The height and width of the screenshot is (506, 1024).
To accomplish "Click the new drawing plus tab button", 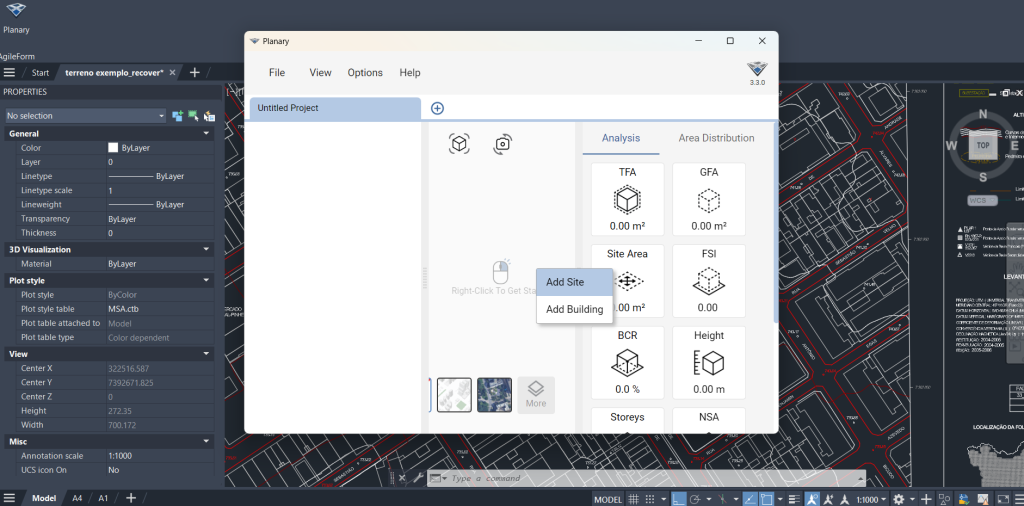I will tap(194, 72).
